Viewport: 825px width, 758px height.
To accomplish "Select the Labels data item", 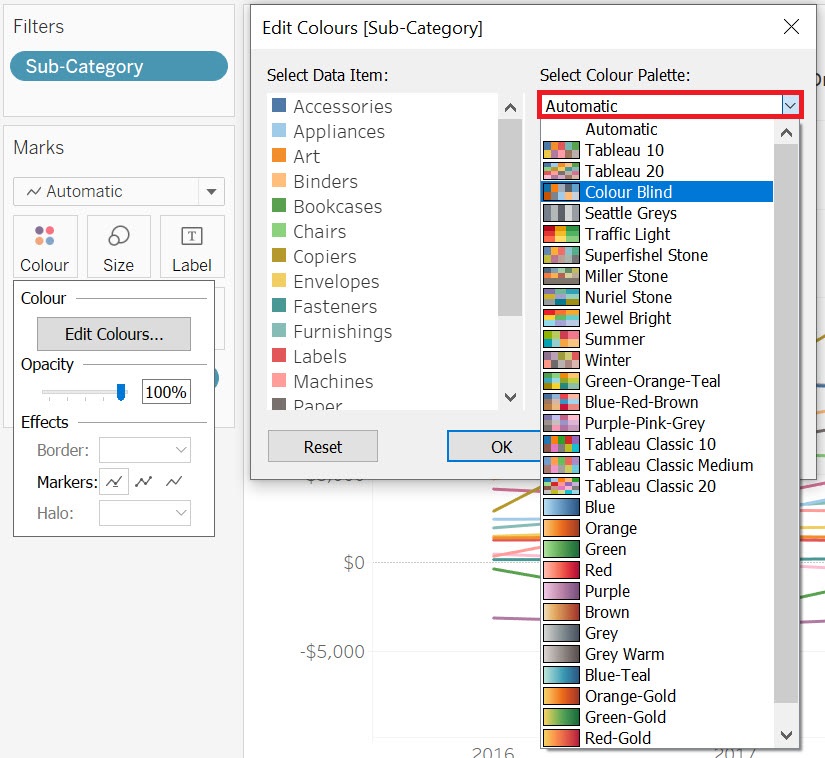I will [384, 356].
